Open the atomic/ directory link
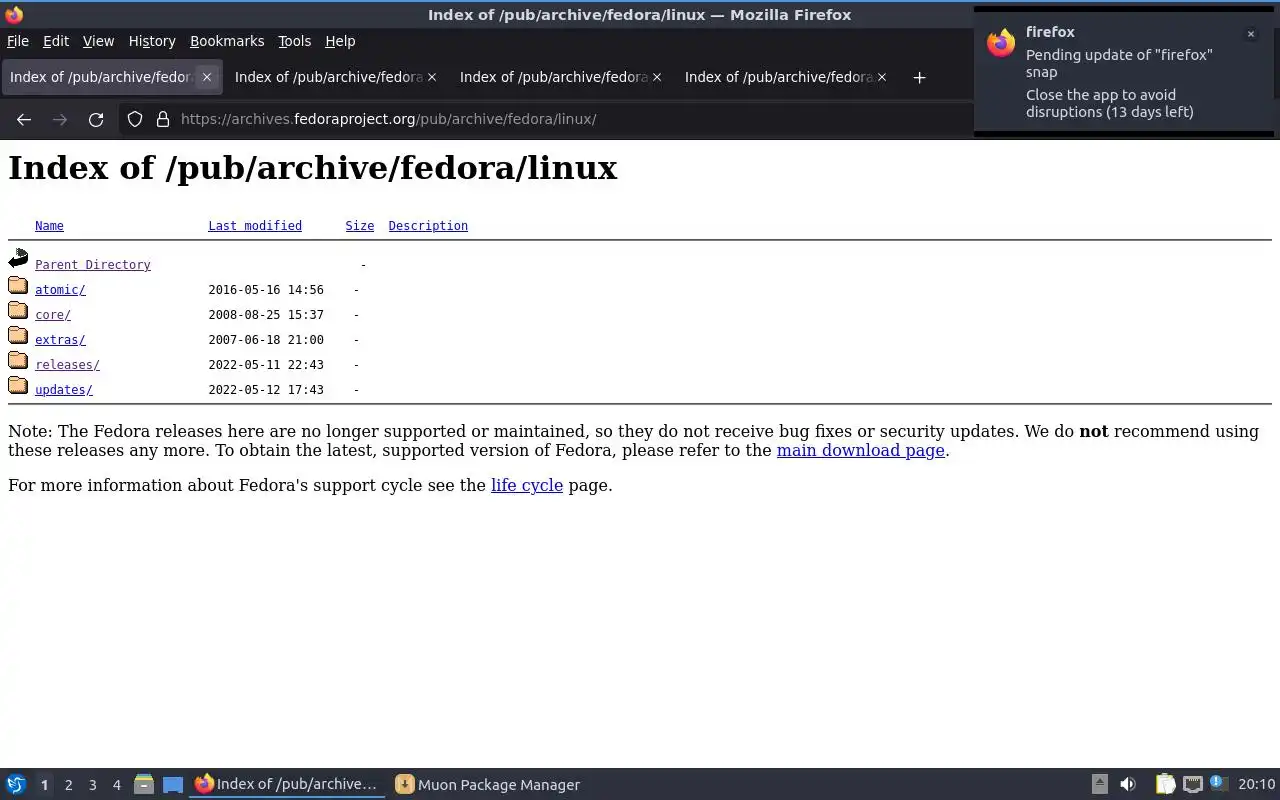 point(60,290)
